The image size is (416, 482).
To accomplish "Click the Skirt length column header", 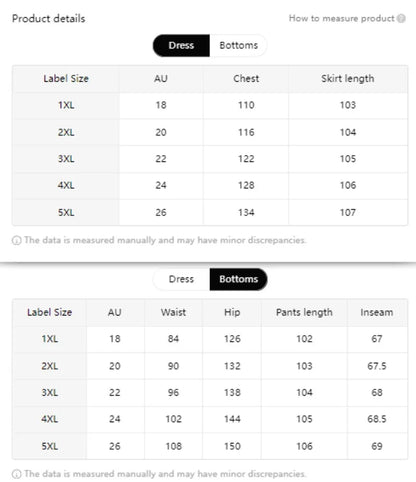I will (x=348, y=79).
